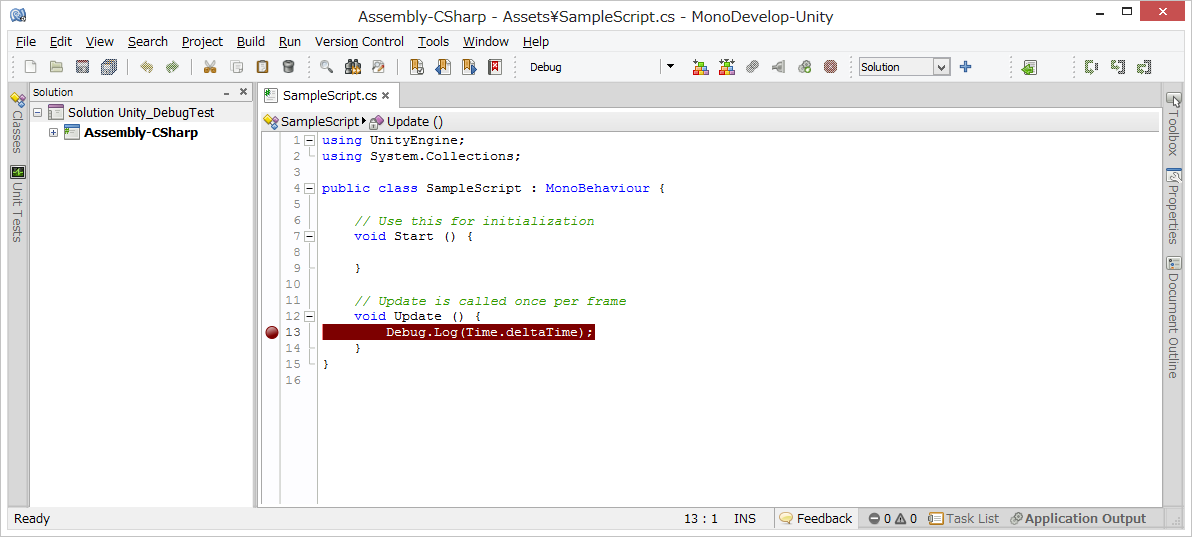
Task: Click the Build All bricks icon
Action: point(701,67)
